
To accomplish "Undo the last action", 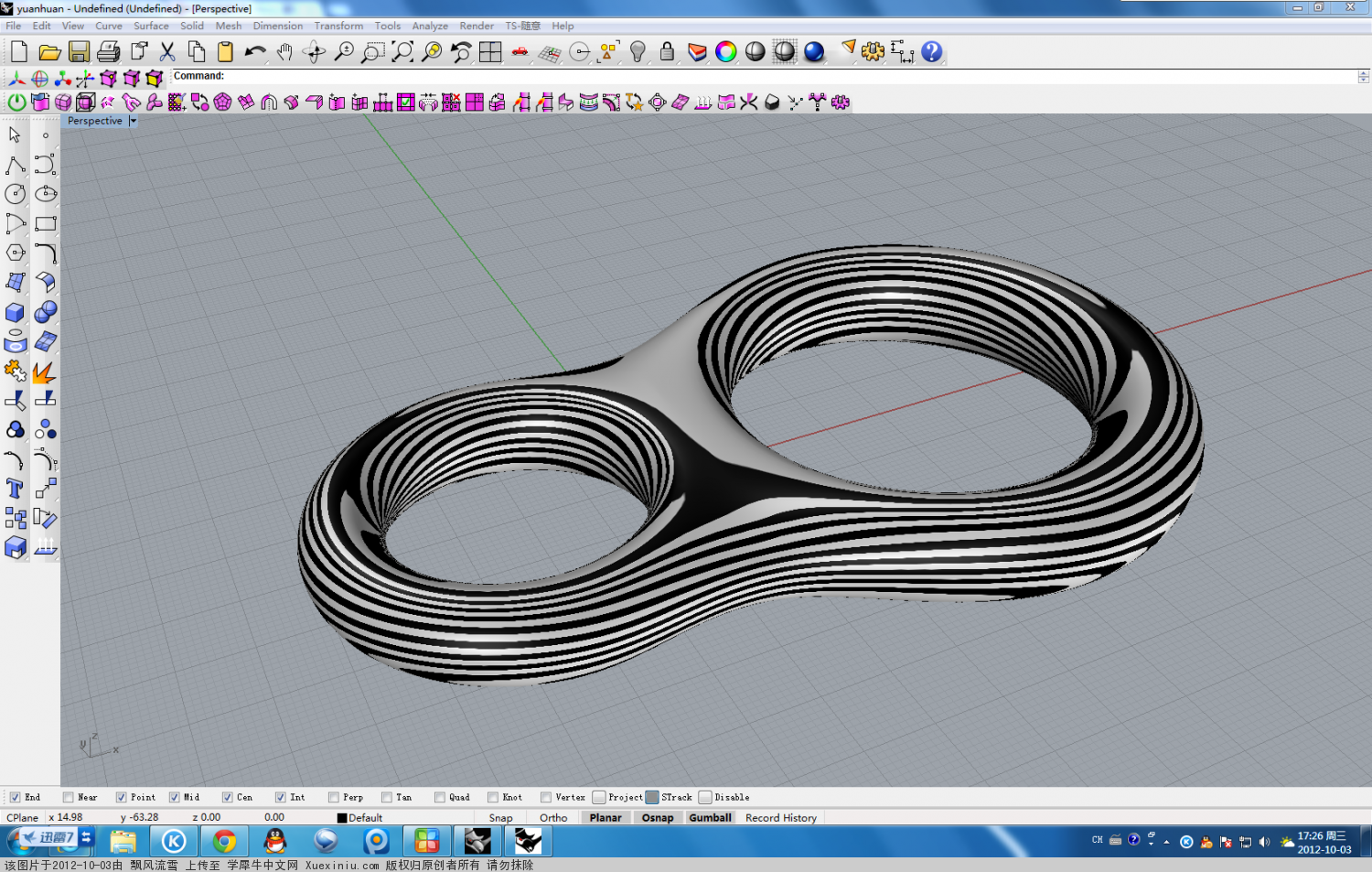I will [255, 52].
